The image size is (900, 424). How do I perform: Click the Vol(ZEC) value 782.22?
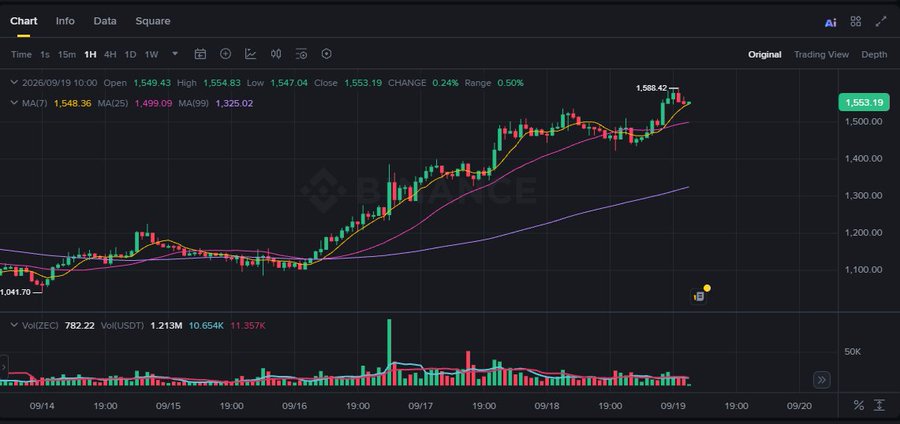[x=79, y=325]
